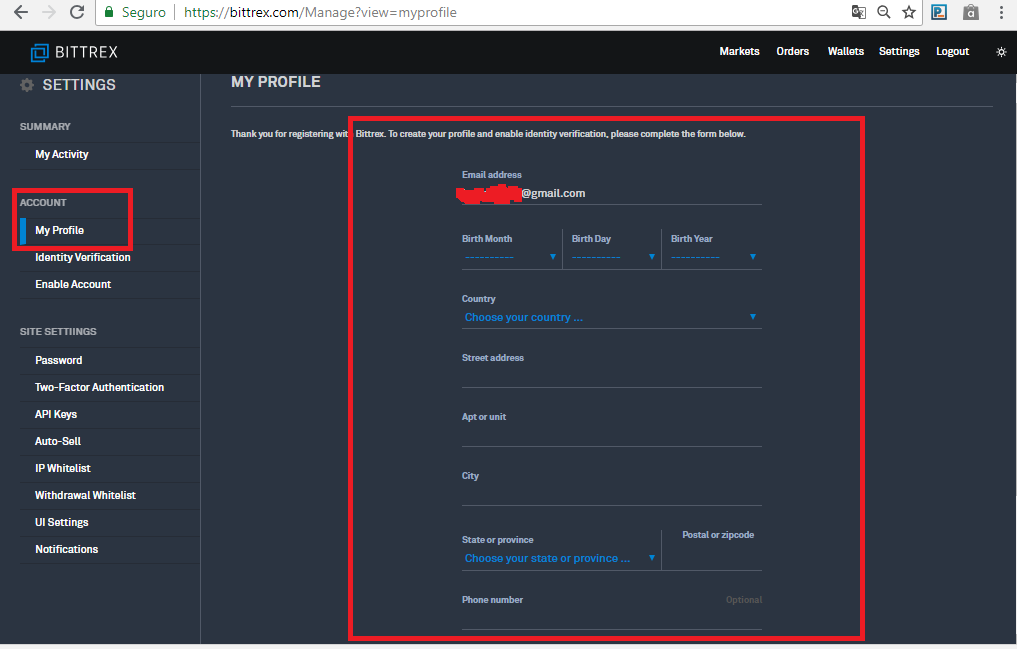Open Identity Verification in sidebar

click(82, 257)
